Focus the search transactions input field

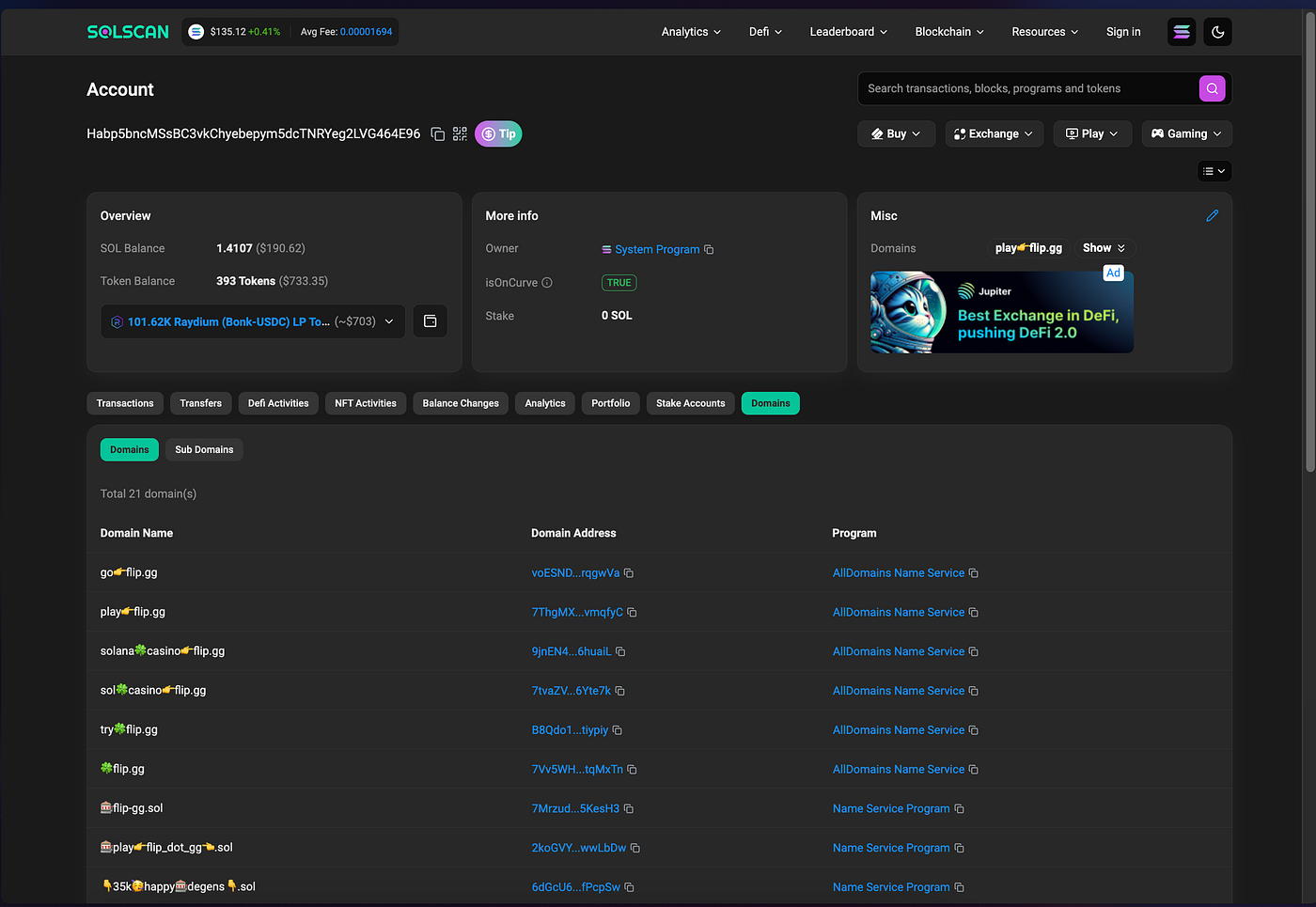pos(1027,88)
